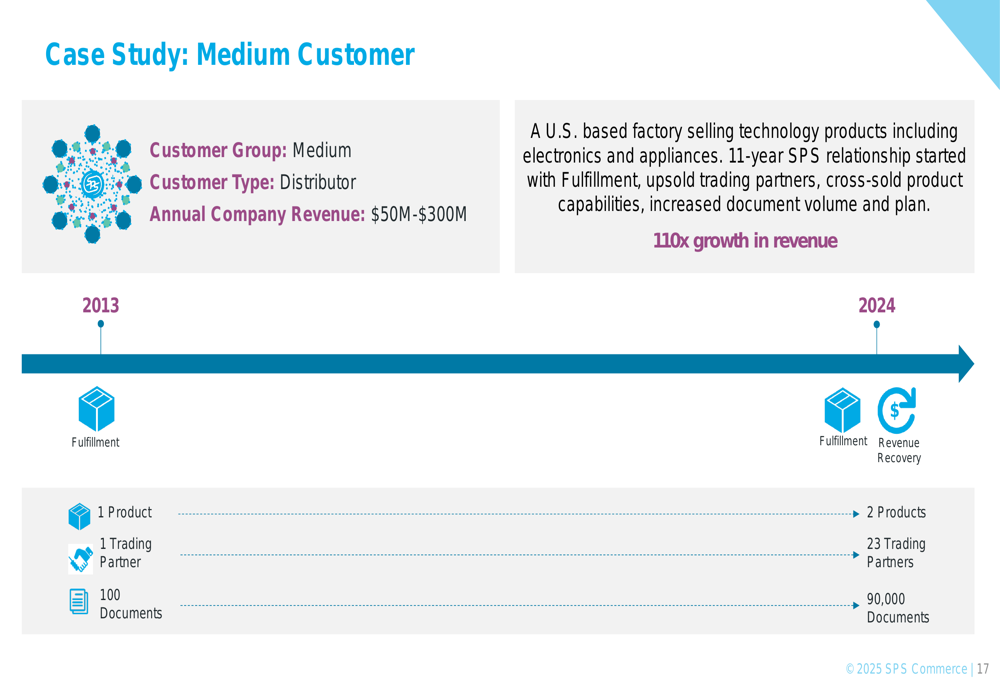Click the documents page icon
Image resolution: width=1000 pixels, height=685 pixels.
click(79, 601)
